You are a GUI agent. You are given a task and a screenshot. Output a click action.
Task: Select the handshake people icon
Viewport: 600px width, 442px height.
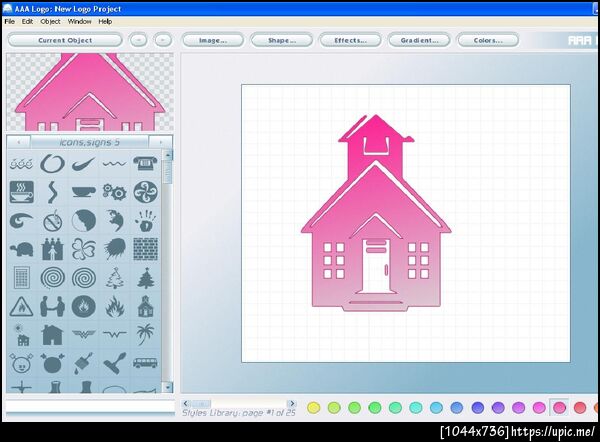pyautogui.click(x=52, y=307)
